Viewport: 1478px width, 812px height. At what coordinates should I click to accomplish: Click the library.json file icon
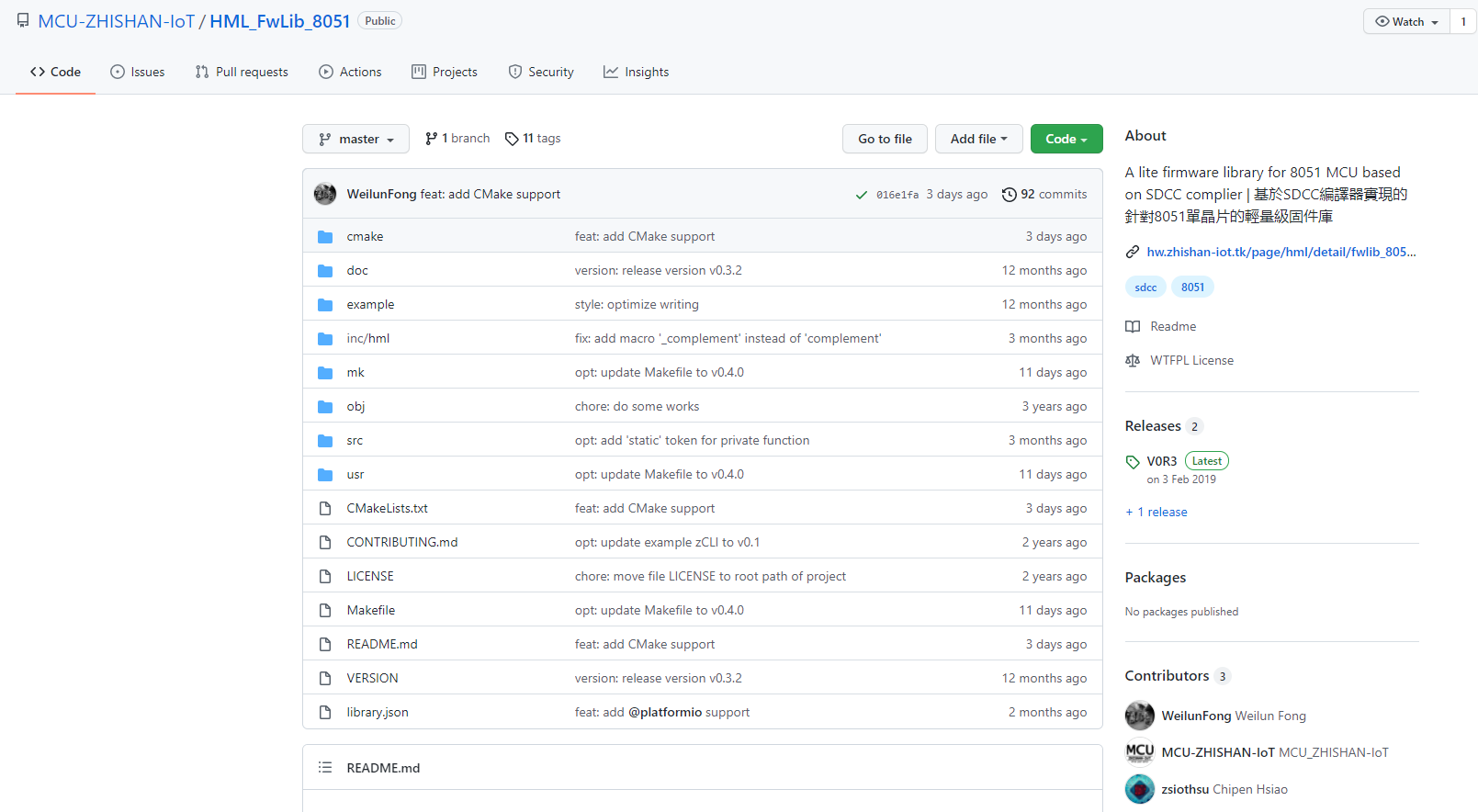(325, 713)
